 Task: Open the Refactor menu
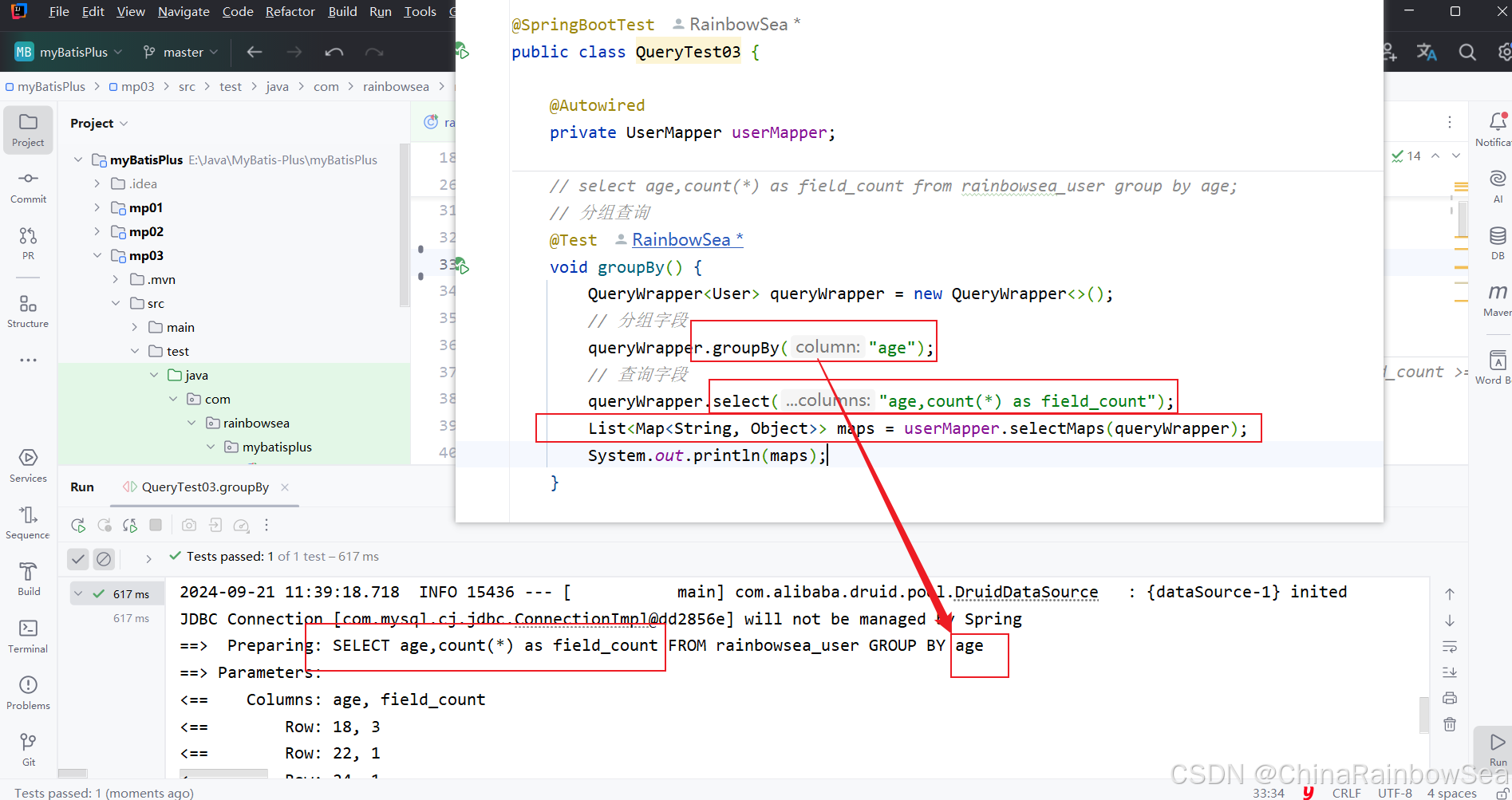pos(290,11)
